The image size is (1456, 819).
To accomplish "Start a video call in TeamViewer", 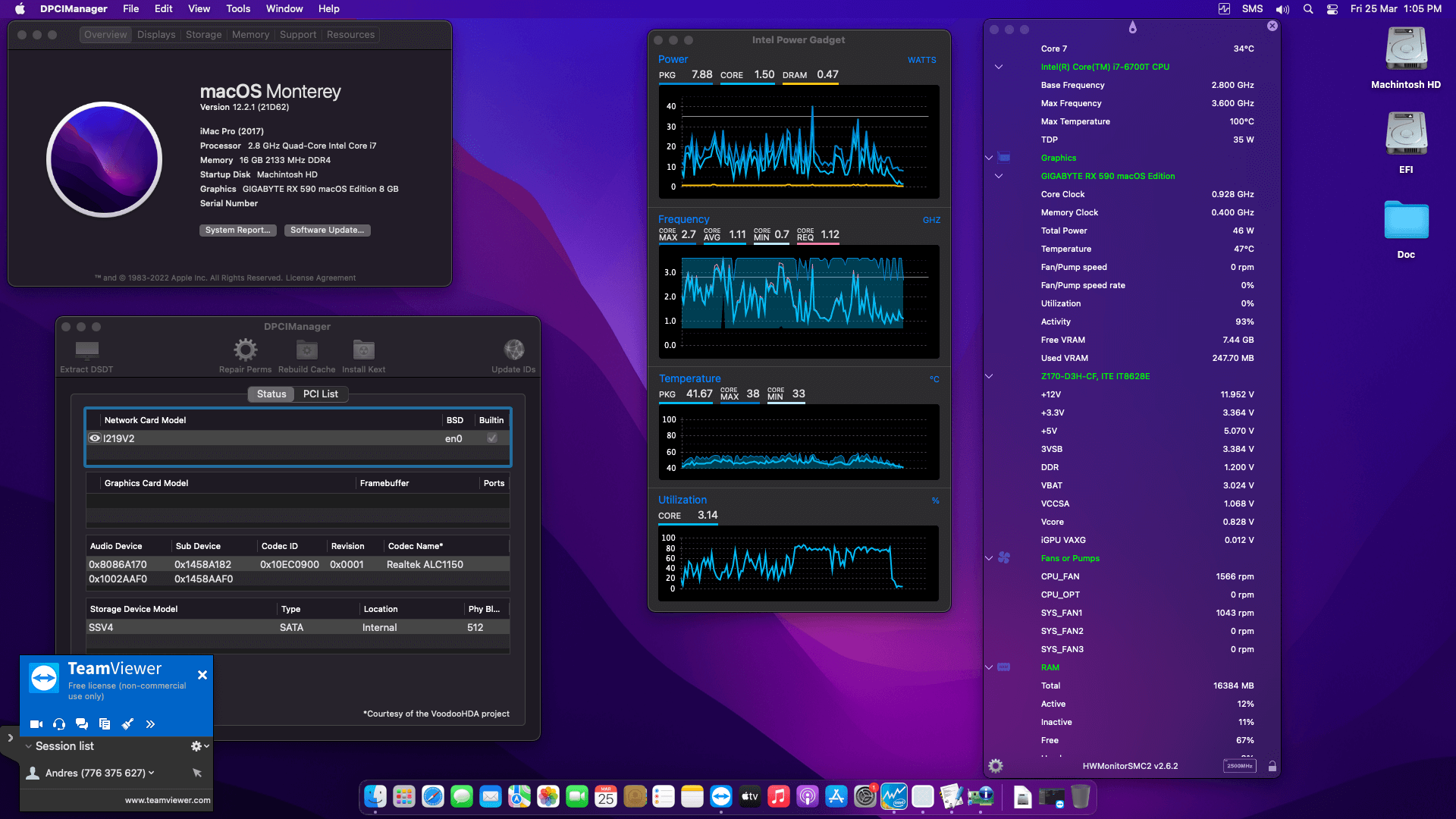I will (36, 724).
